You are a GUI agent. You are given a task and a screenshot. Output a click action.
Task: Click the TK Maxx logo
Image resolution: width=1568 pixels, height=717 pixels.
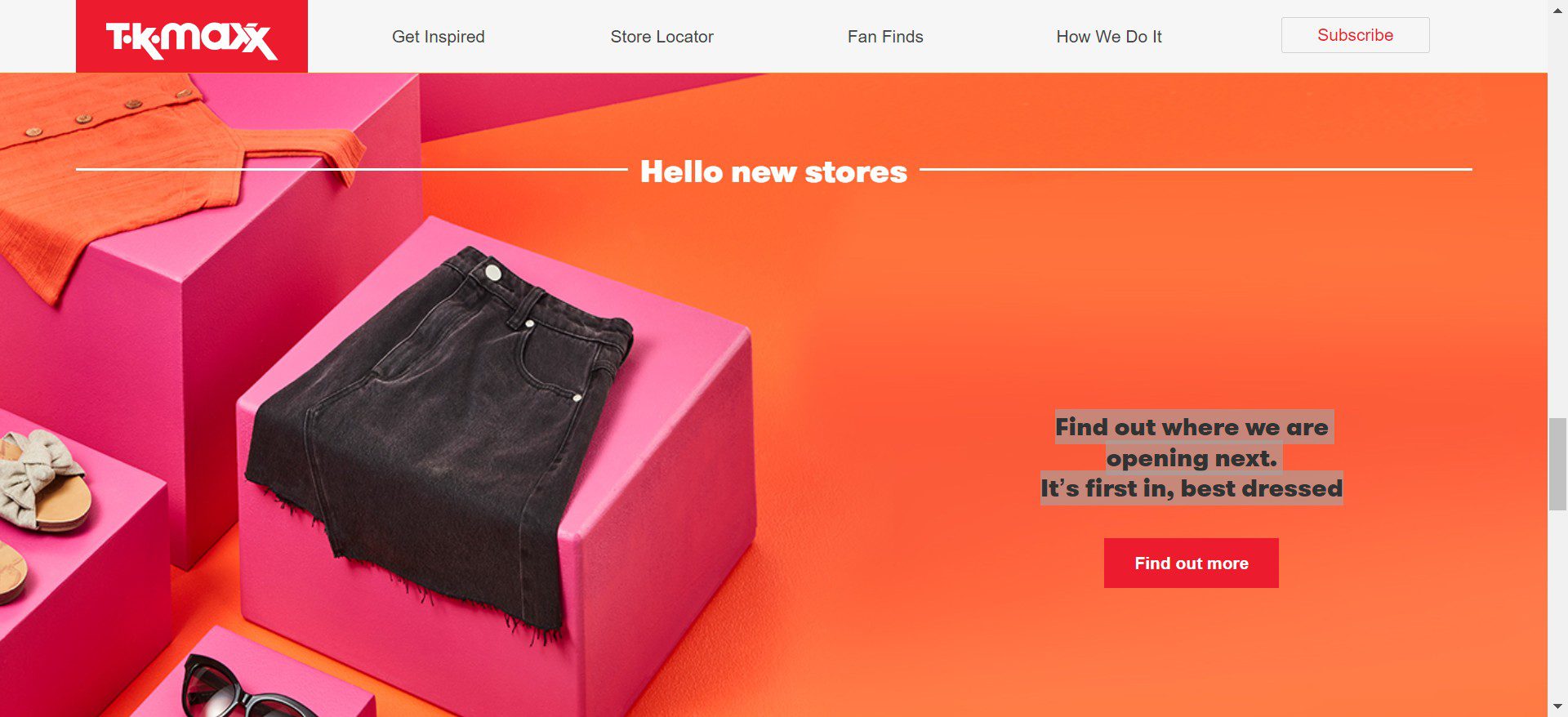point(192,37)
